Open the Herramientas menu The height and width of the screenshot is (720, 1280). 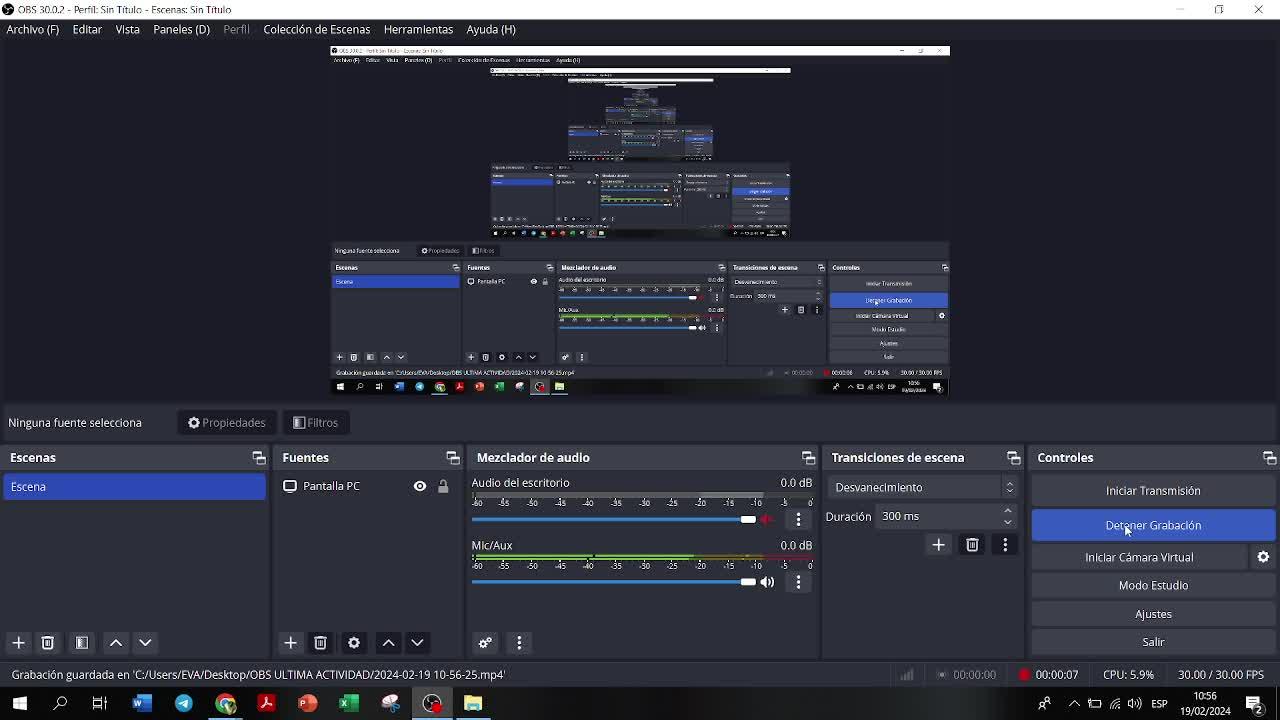[x=418, y=29]
